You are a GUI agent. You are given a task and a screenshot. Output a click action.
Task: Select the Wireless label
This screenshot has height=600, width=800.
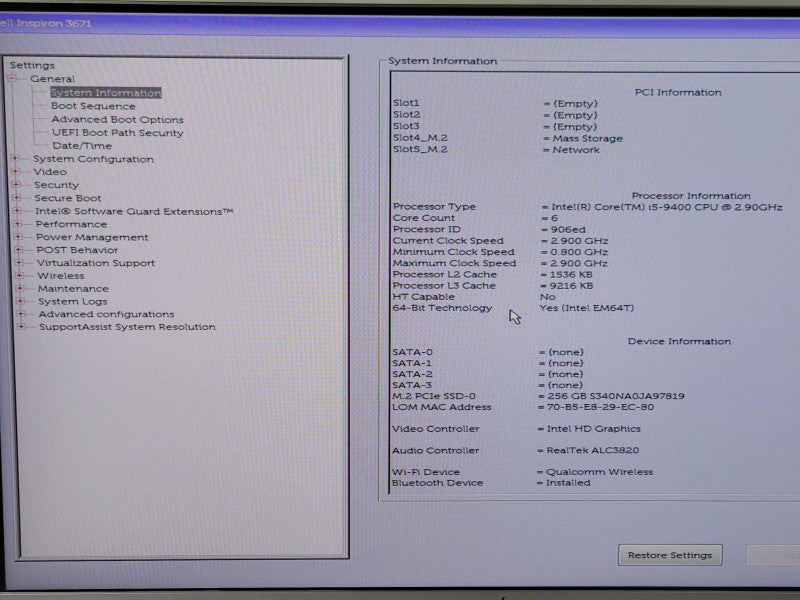pos(61,276)
